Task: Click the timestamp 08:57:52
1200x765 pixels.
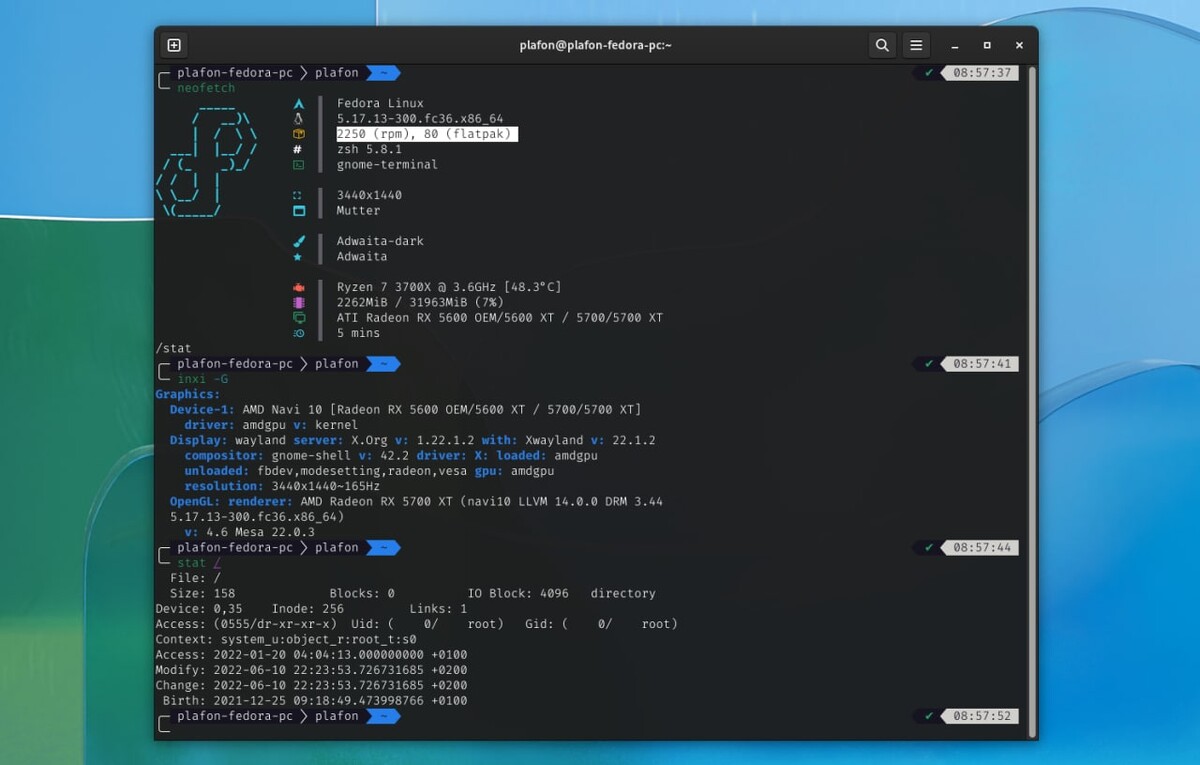Action: pos(983,716)
